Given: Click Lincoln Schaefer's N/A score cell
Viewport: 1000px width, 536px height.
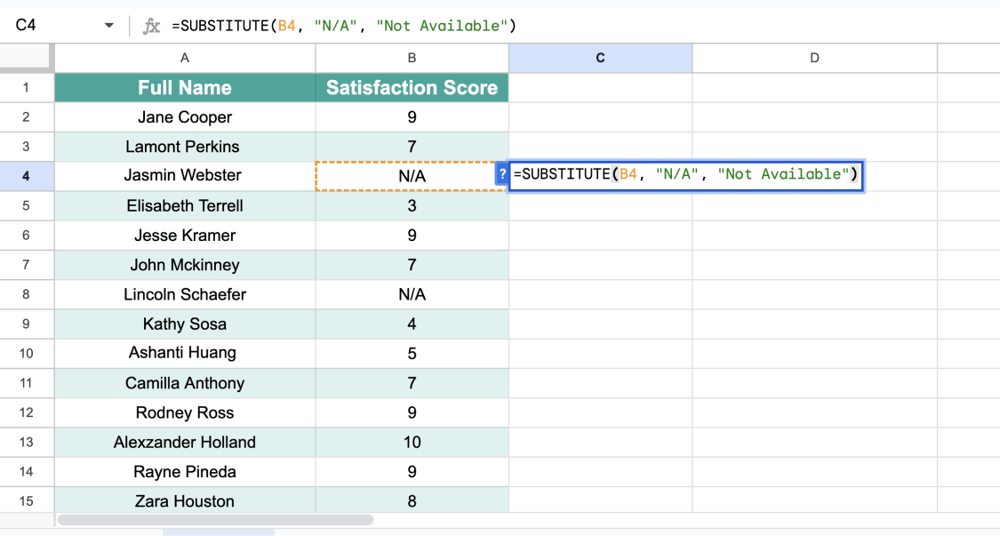Looking at the screenshot, I should (411, 294).
